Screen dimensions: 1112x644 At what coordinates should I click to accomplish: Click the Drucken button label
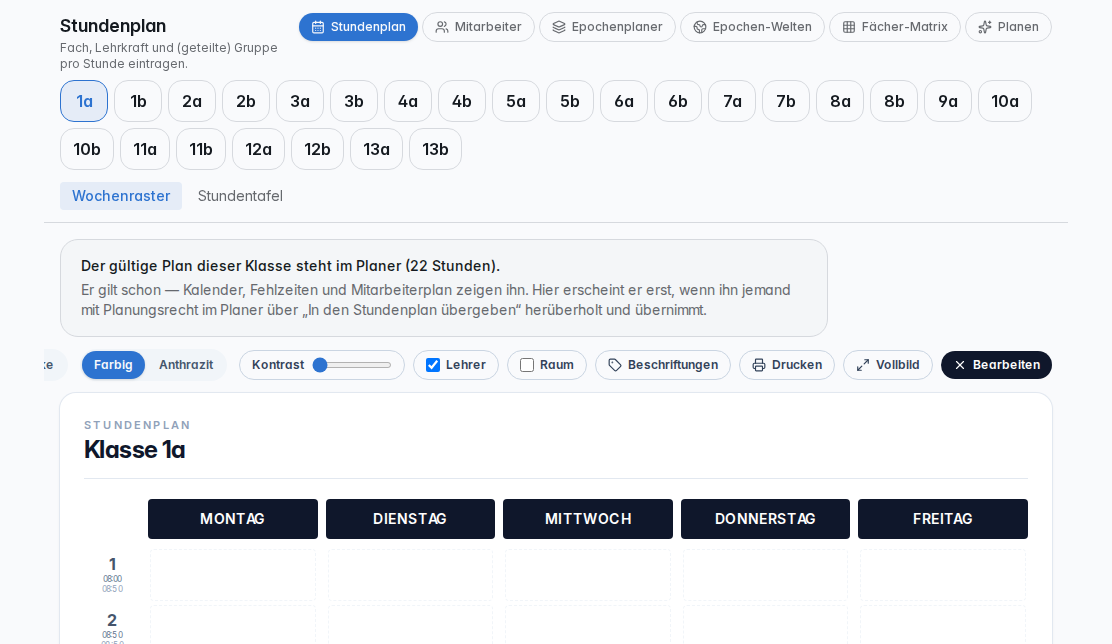pos(797,365)
